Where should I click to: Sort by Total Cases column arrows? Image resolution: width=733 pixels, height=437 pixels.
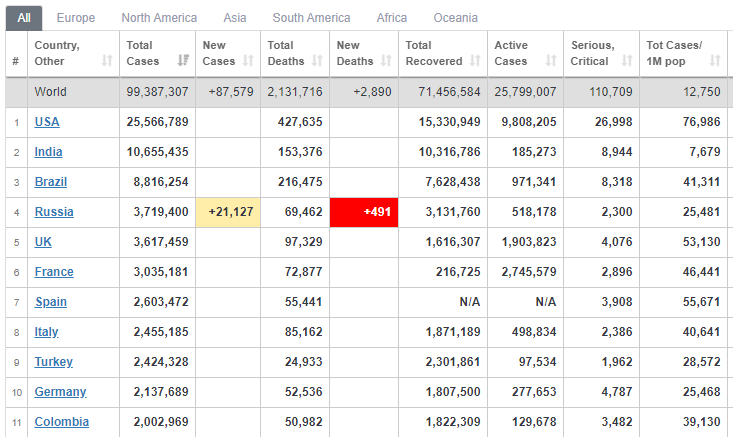pyautogui.click(x=183, y=61)
